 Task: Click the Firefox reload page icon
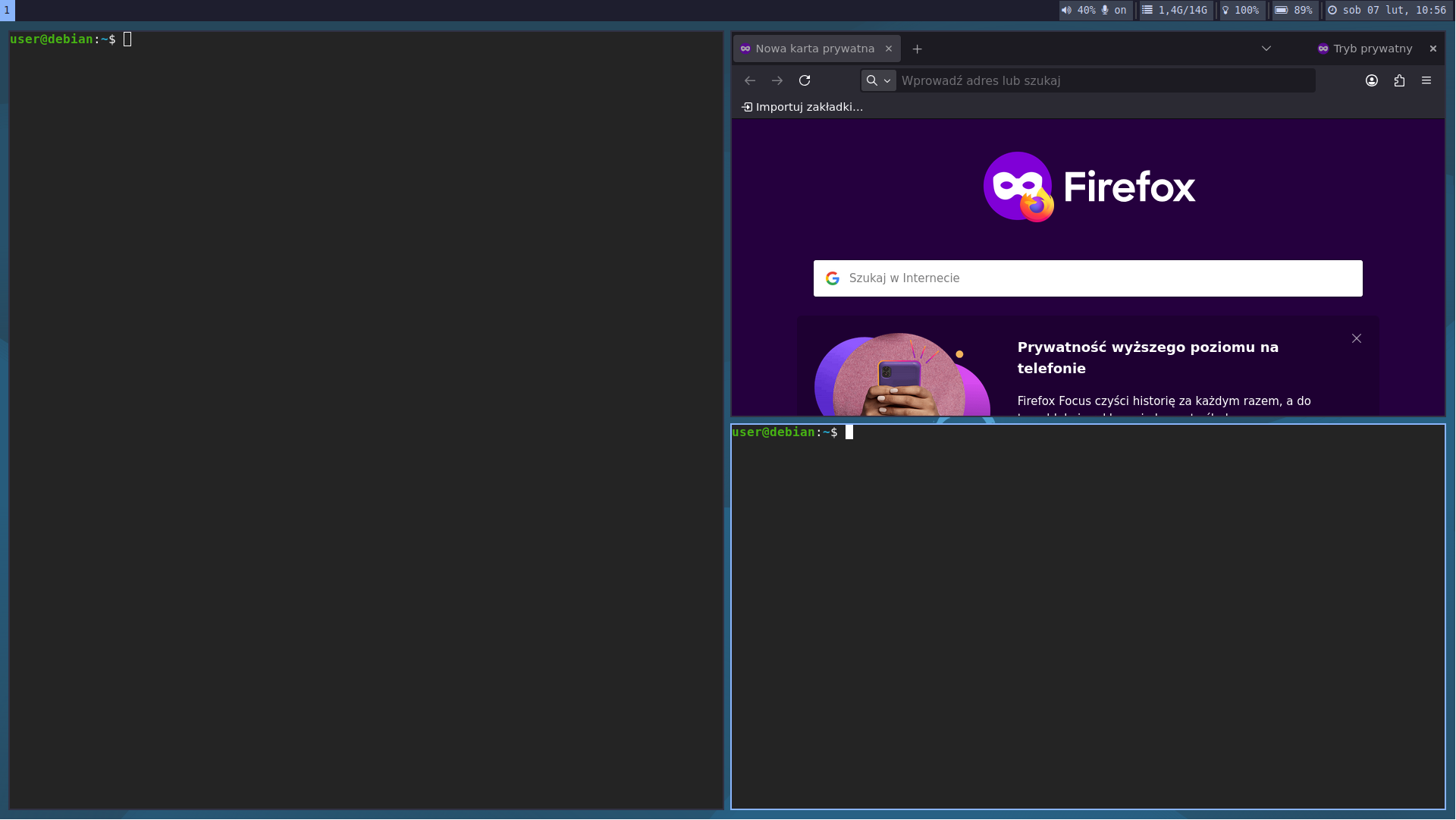pos(805,80)
